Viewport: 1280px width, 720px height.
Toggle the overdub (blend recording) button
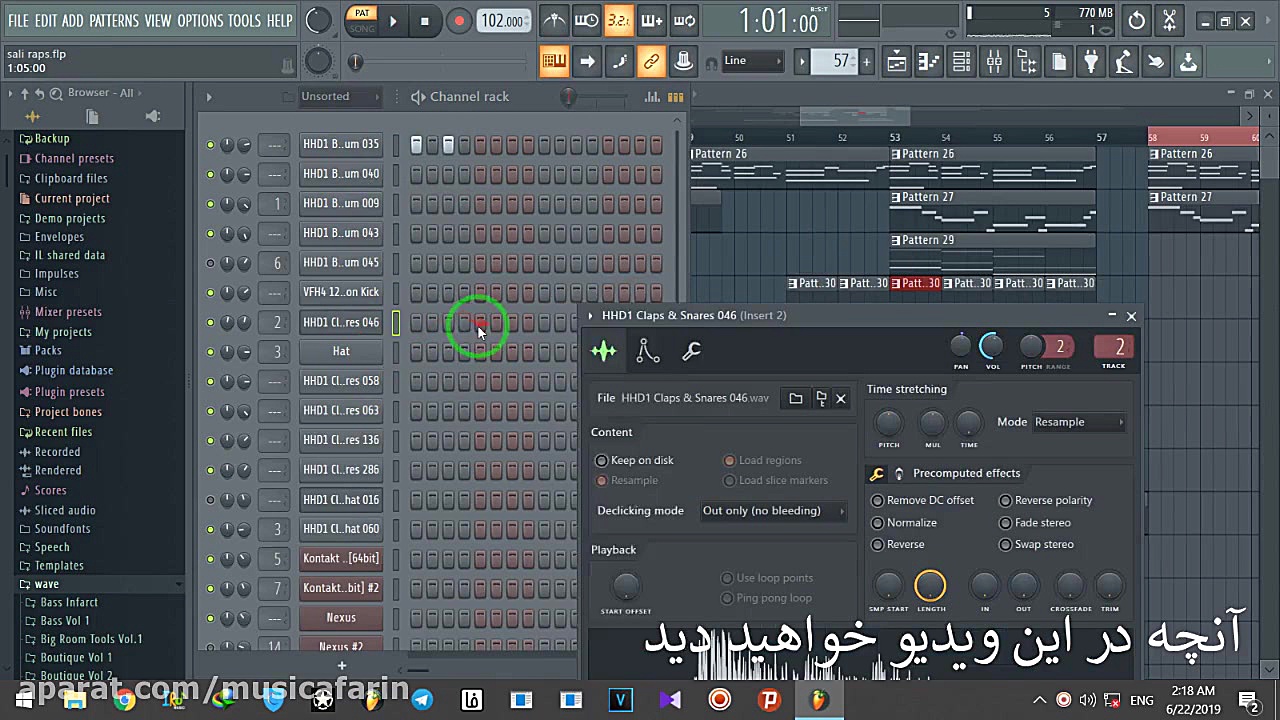pos(652,20)
